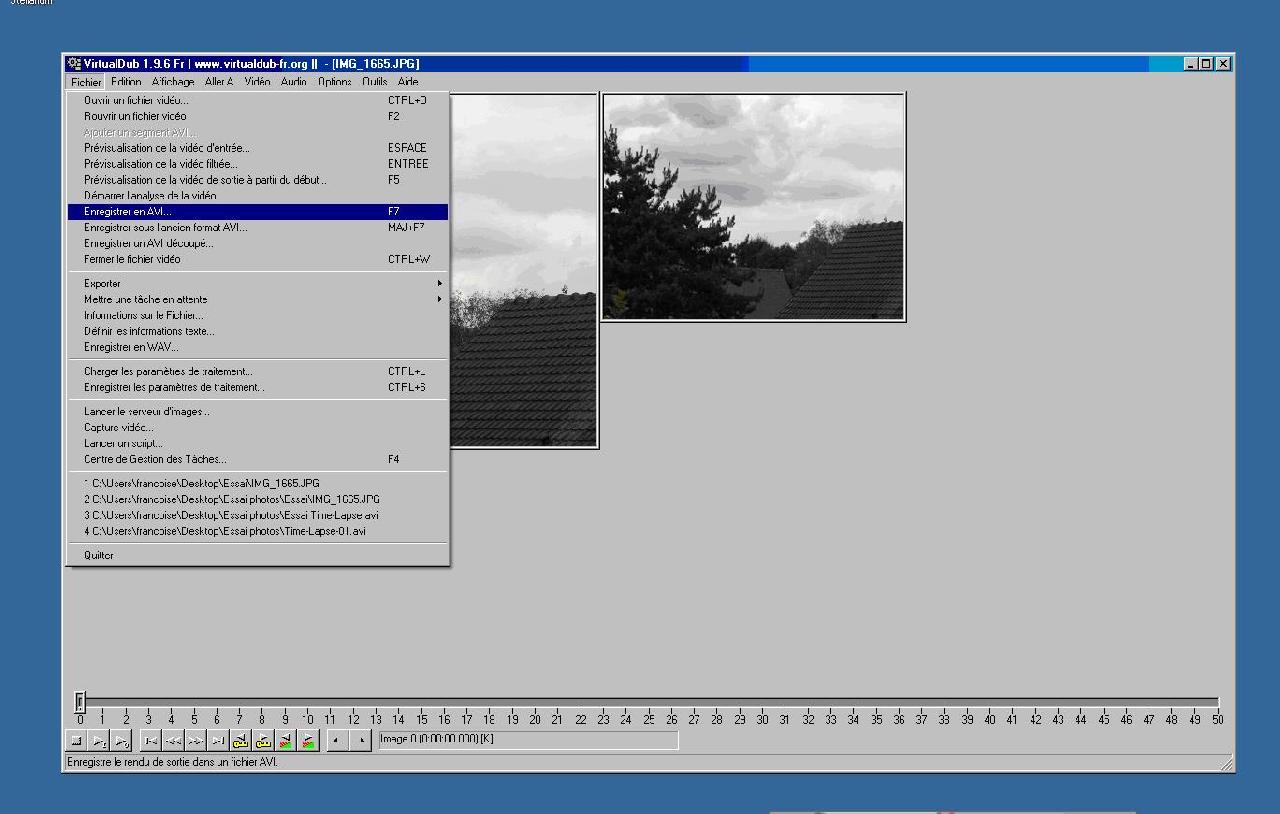Choose Lancer un script
The width and height of the screenshot is (1280, 814).
(x=258, y=443)
